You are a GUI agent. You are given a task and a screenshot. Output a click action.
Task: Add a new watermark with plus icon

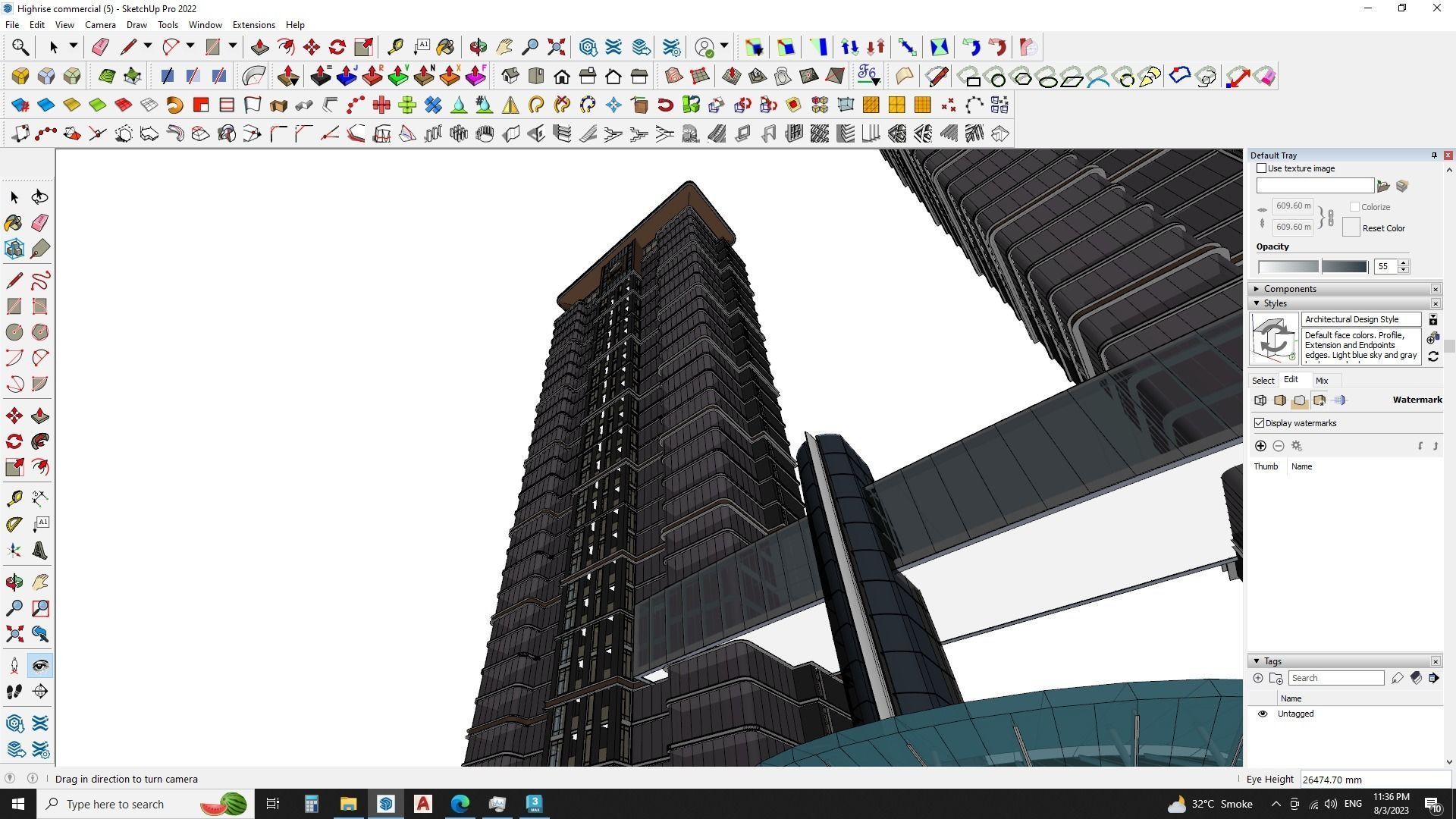1260,446
